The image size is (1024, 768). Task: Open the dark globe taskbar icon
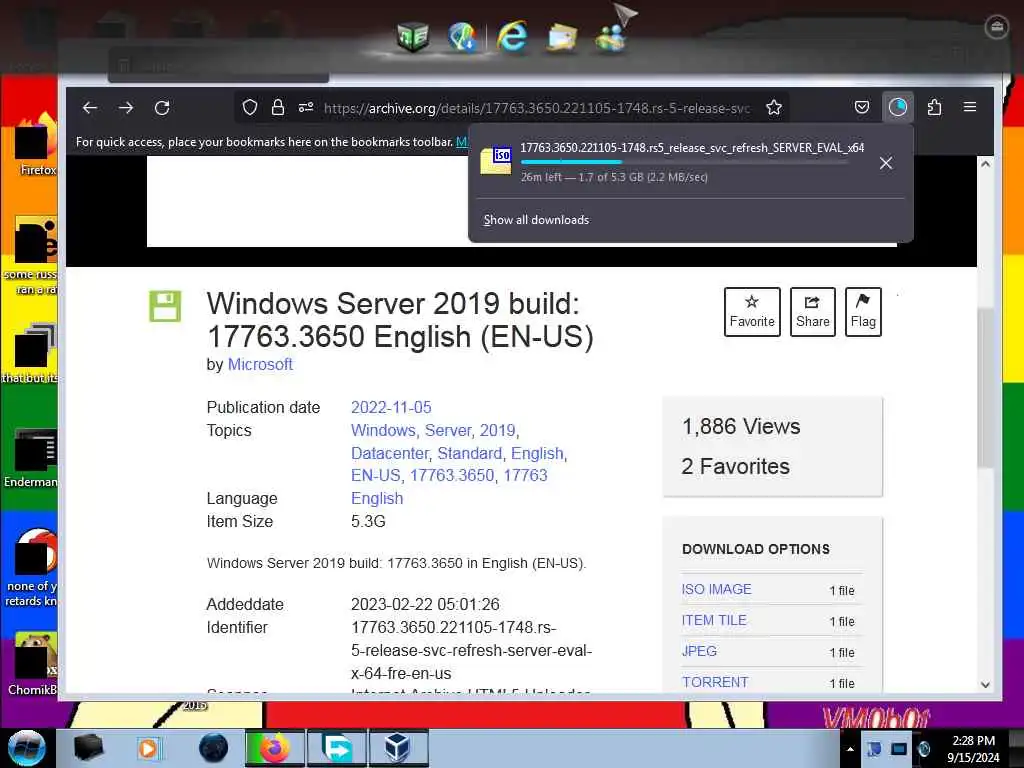pos(213,748)
